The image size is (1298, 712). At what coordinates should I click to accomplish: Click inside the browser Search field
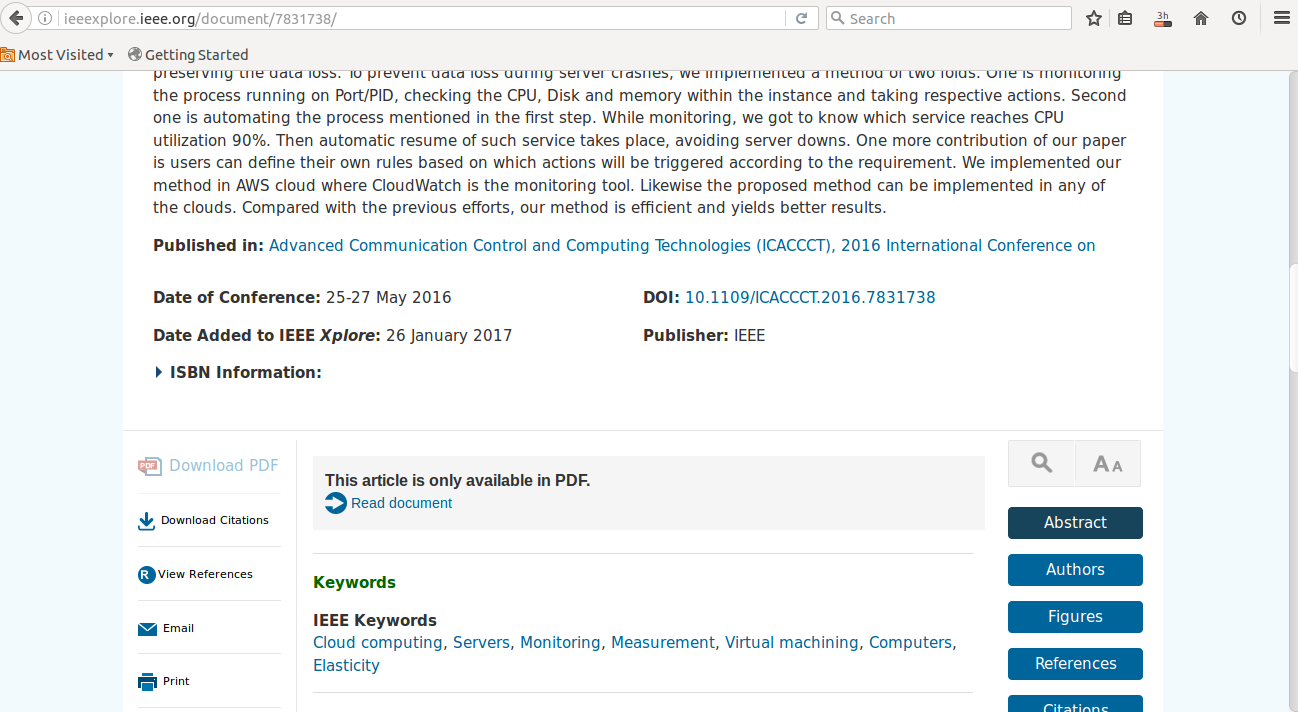[x=948, y=17]
